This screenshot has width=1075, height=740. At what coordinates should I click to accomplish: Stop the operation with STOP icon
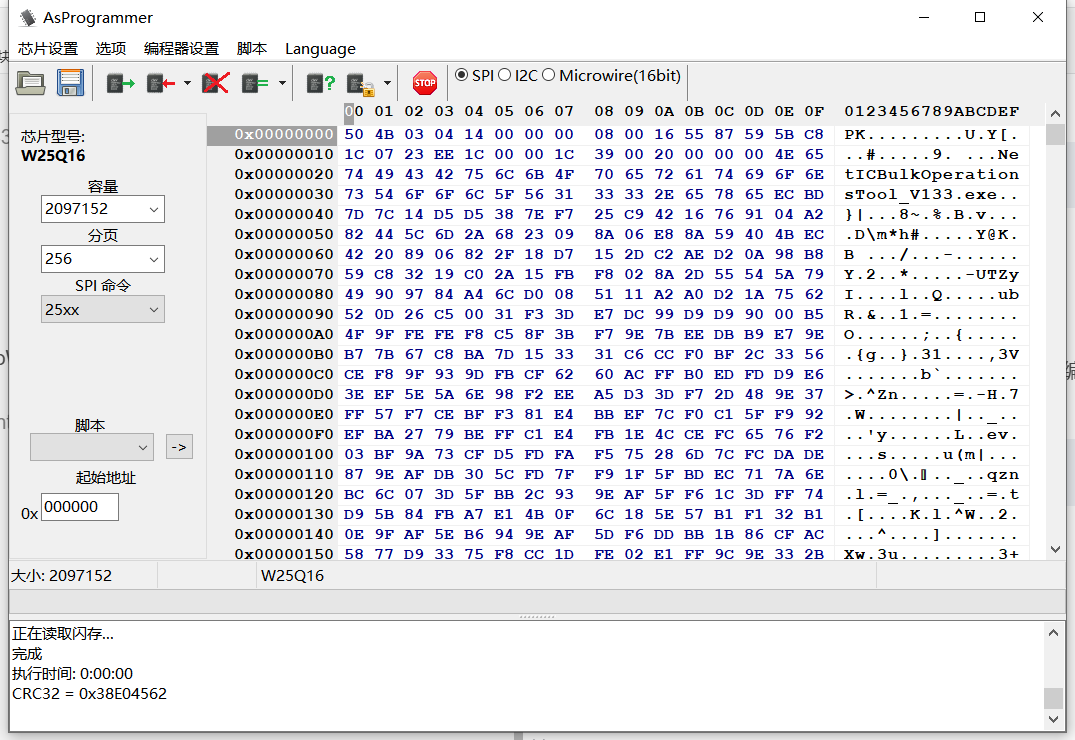pyautogui.click(x=425, y=83)
